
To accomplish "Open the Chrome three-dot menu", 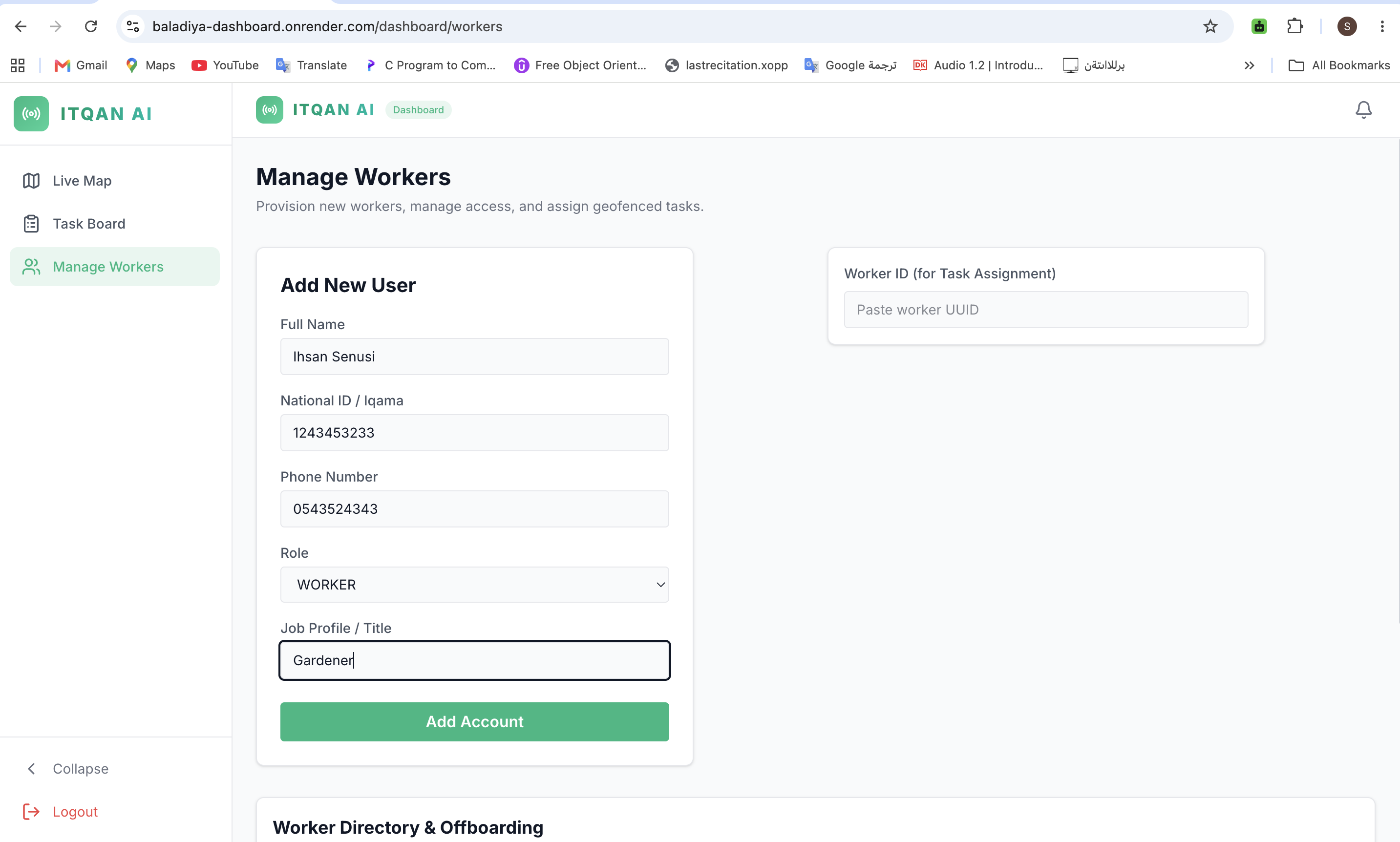I will coord(1382,26).
